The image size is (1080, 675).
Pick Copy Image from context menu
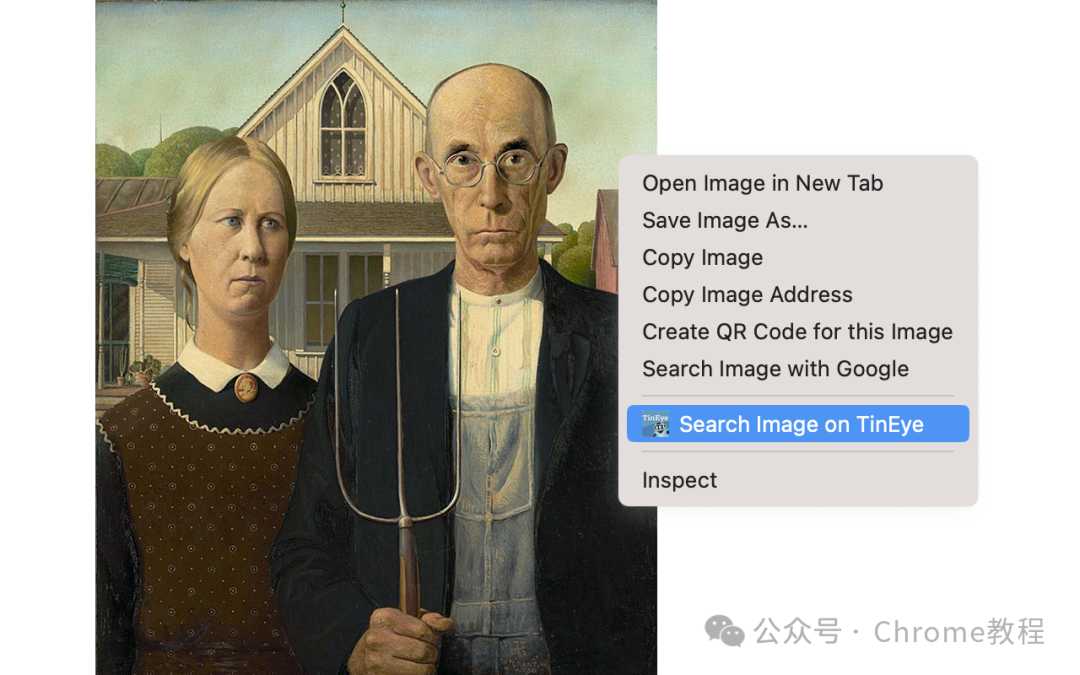(703, 258)
